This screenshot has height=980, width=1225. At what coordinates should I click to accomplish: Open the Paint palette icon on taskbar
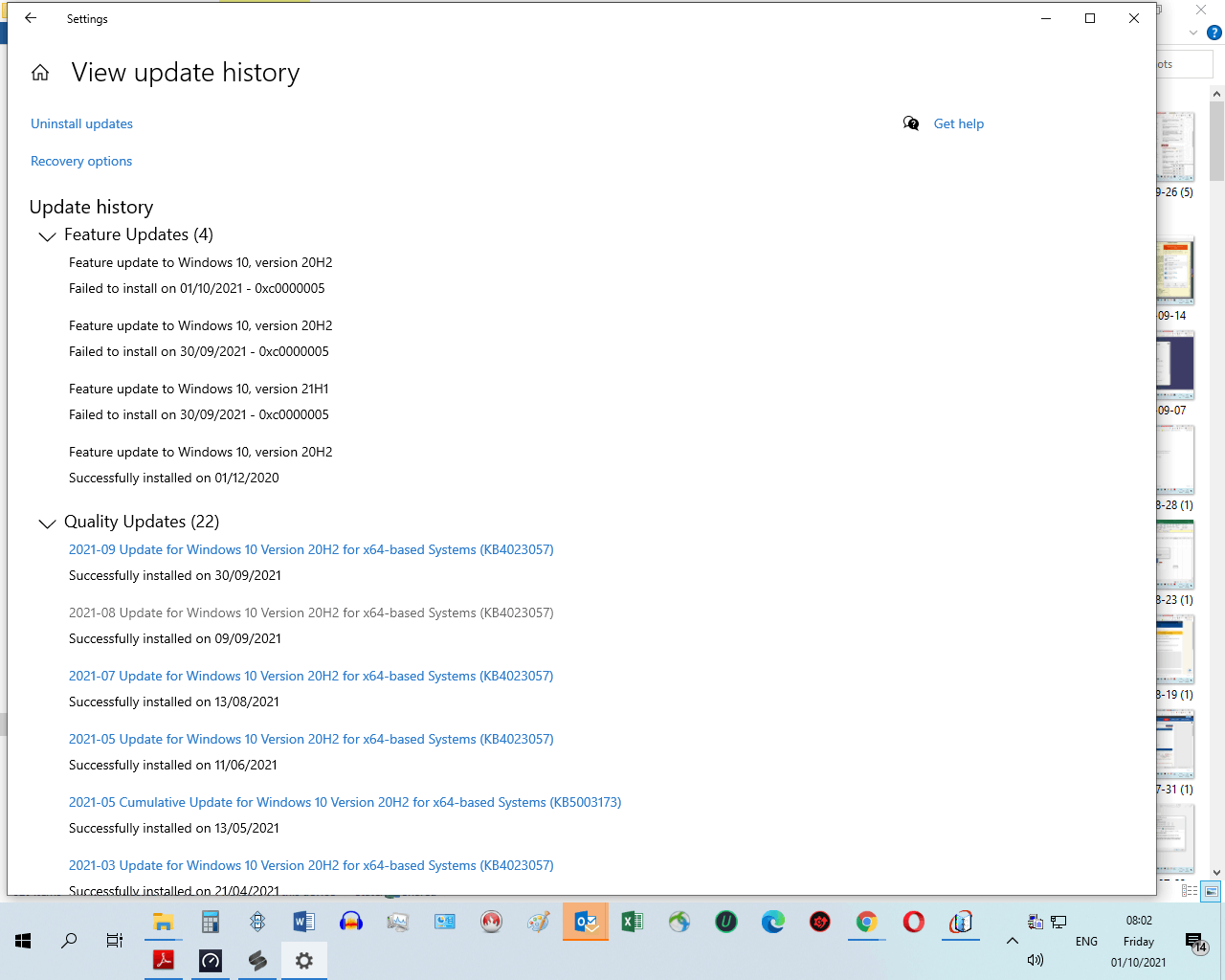539,922
